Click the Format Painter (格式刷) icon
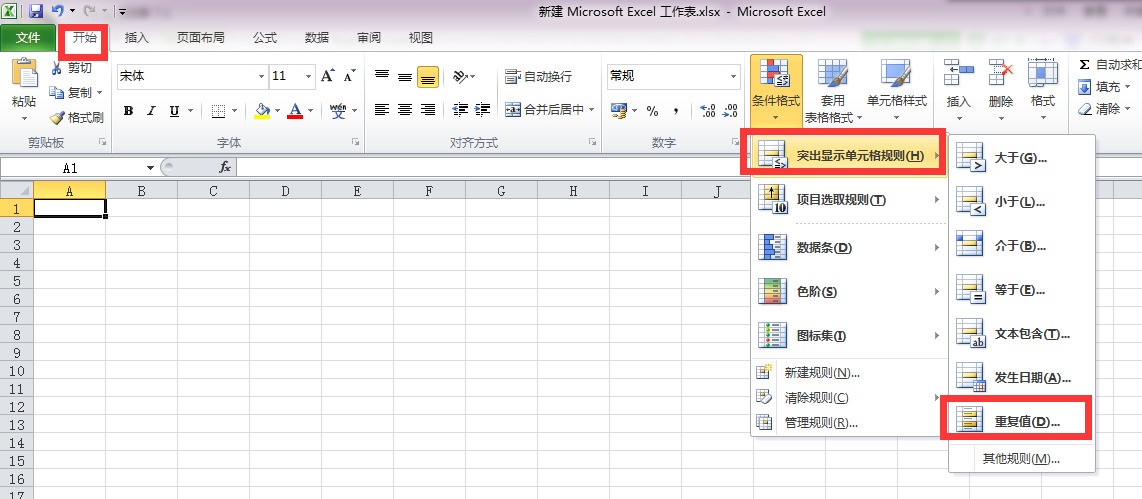The height and width of the screenshot is (499, 1142). (56, 117)
